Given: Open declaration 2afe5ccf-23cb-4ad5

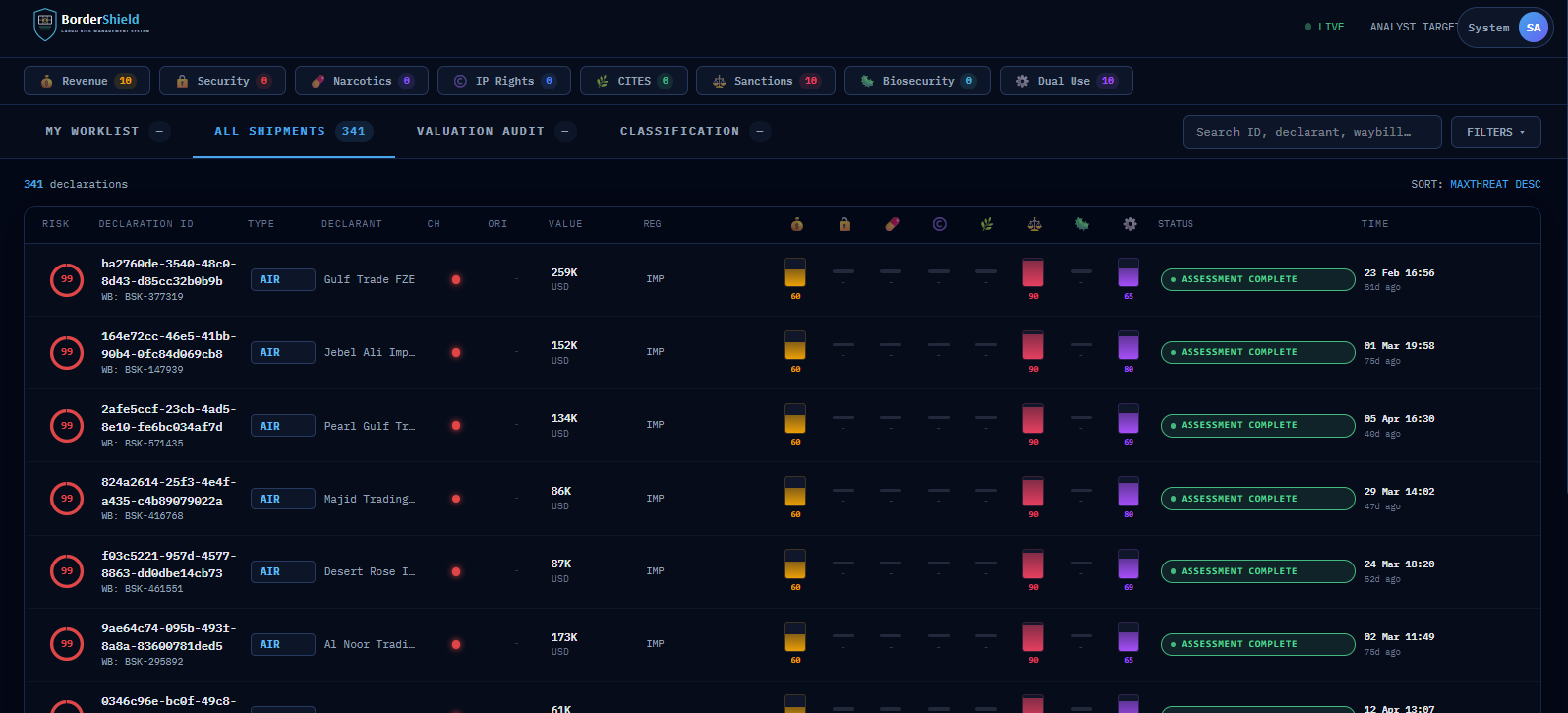Looking at the screenshot, I should pyautogui.click(x=168, y=418).
